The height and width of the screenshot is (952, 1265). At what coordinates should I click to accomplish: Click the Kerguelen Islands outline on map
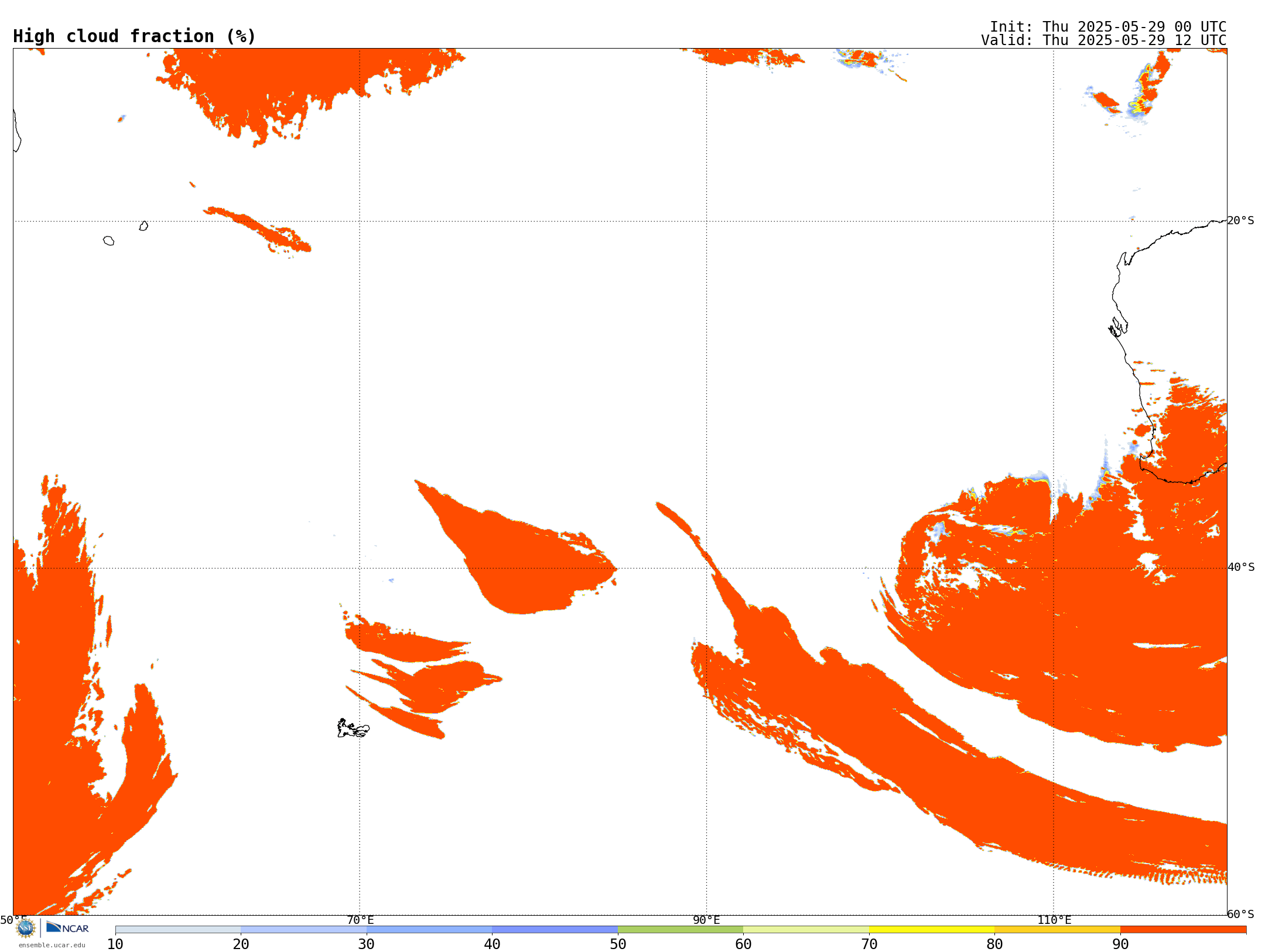(353, 728)
